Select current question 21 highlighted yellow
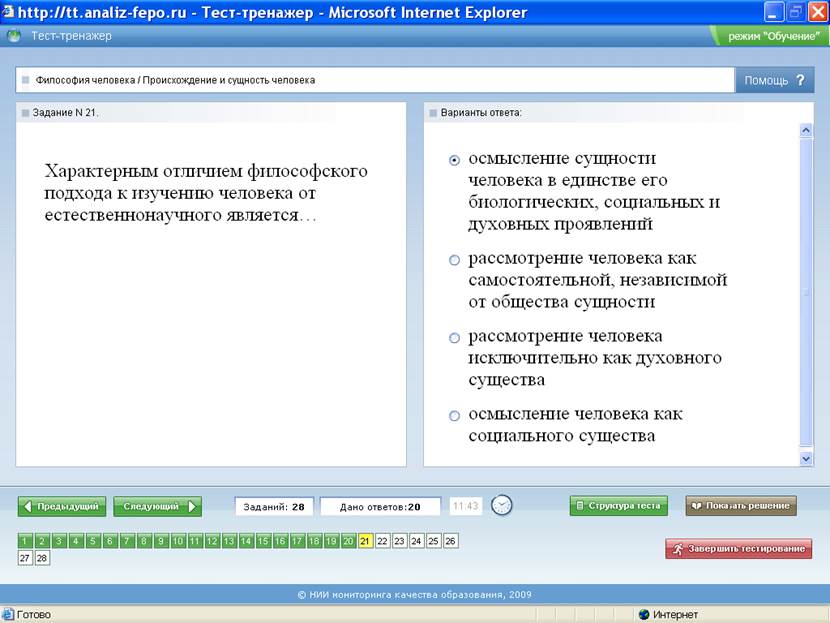The width and height of the screenshot is (830, 623). (365, 541)
